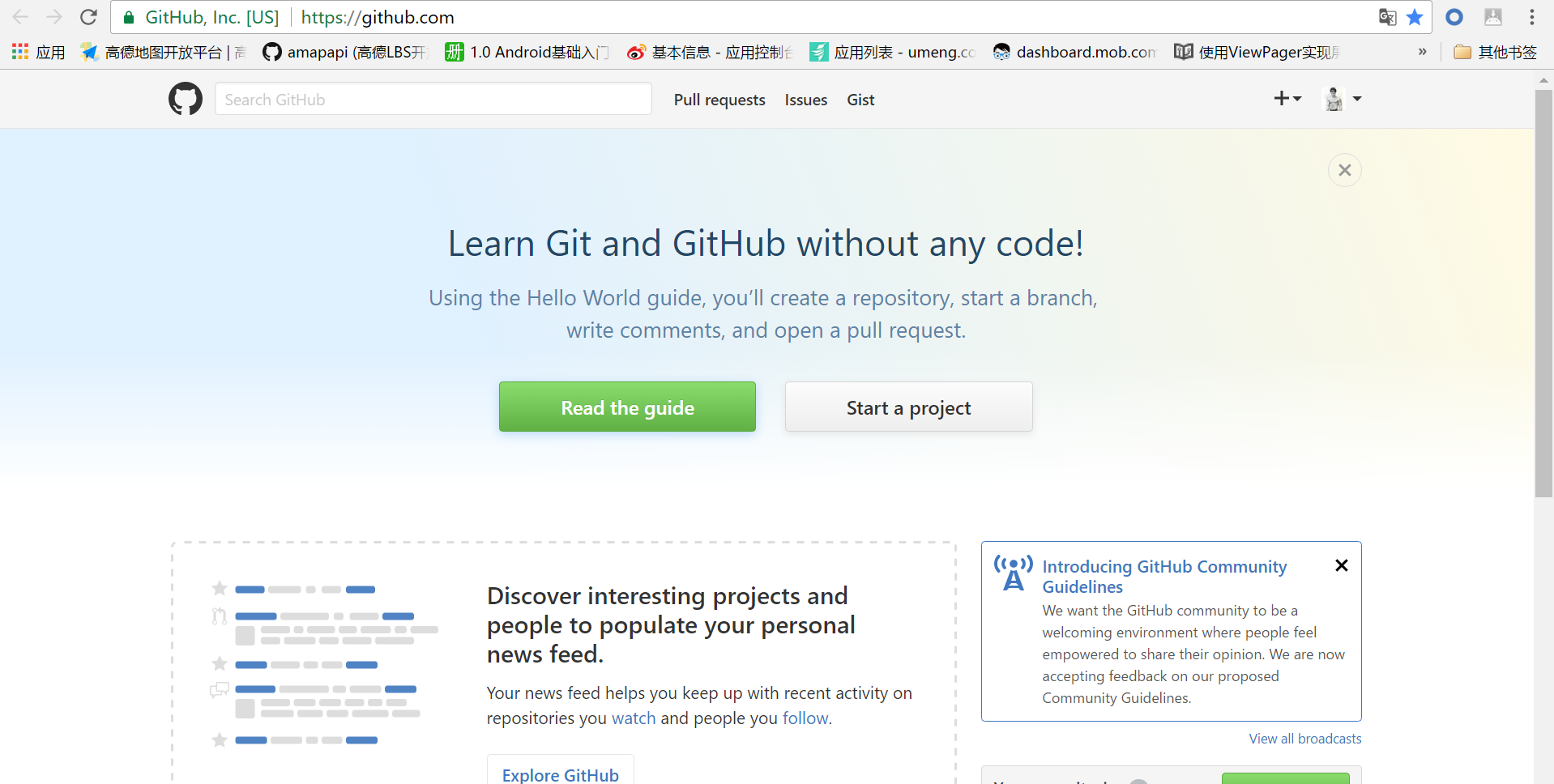
Task: Open the user avatar dropdown menu
Action: click(1343, 99)
